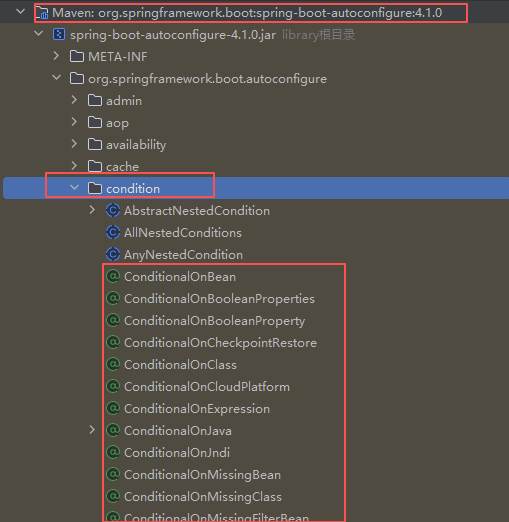Select the META-INF folder row
The image size is (509, 522).
pos(118,57)
